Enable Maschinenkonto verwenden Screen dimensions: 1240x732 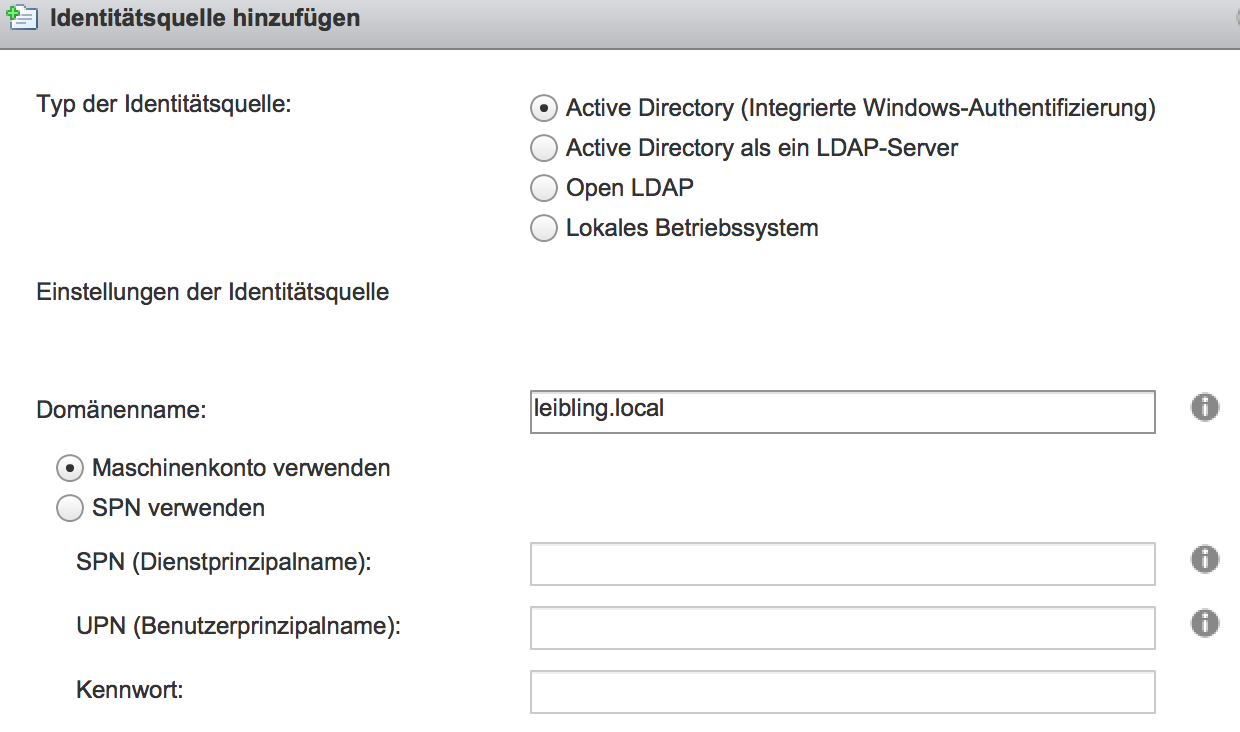[x=69, y=468]
